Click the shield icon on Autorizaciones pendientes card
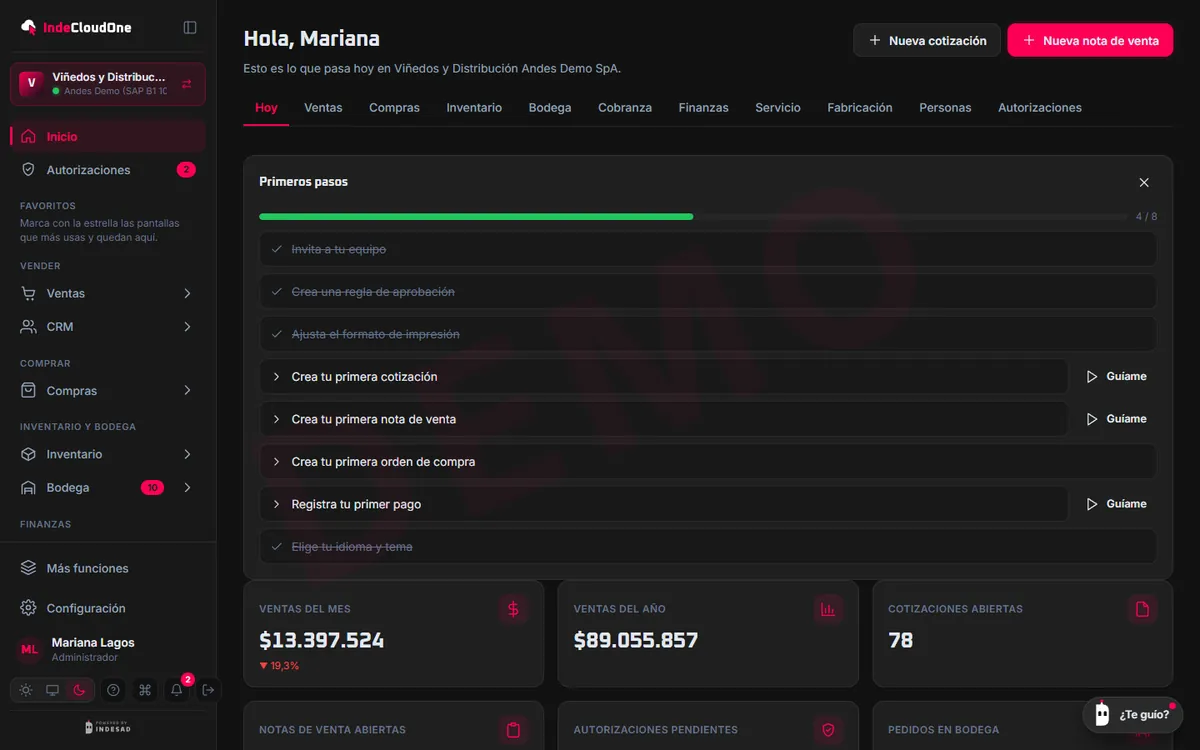1200x750 pixels. coord(828,730)
